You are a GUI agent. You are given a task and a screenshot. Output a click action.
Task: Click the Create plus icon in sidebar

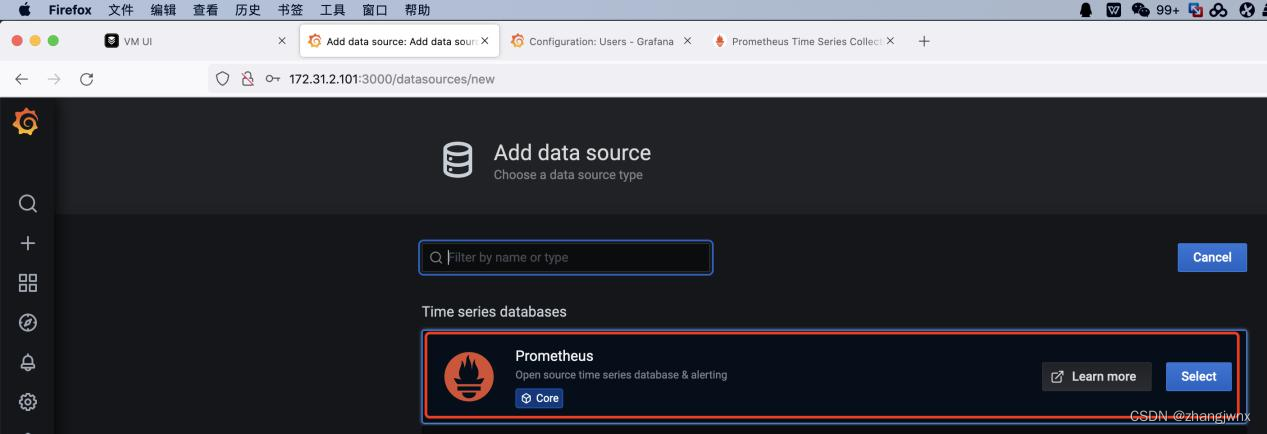tap(28, 243)
